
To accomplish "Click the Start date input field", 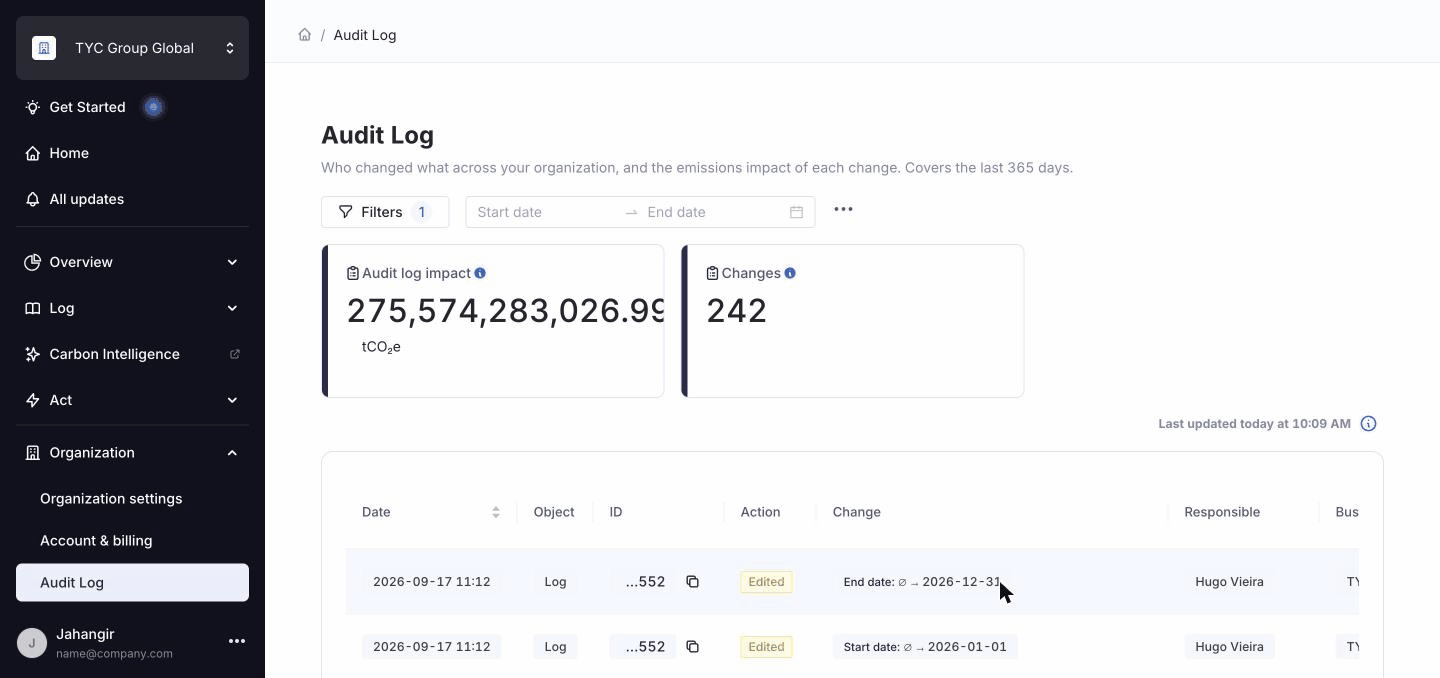I will [545, 212].
